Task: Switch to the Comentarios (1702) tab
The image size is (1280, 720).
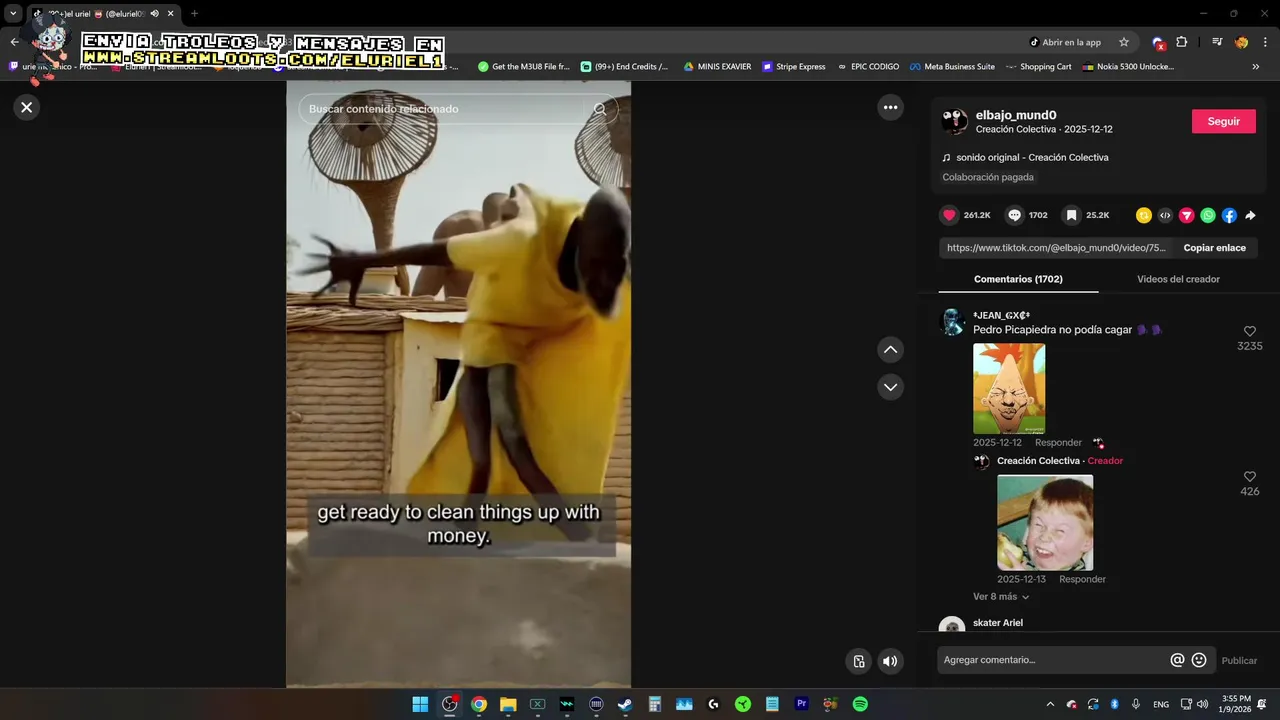Action: tap(1018, 279)
